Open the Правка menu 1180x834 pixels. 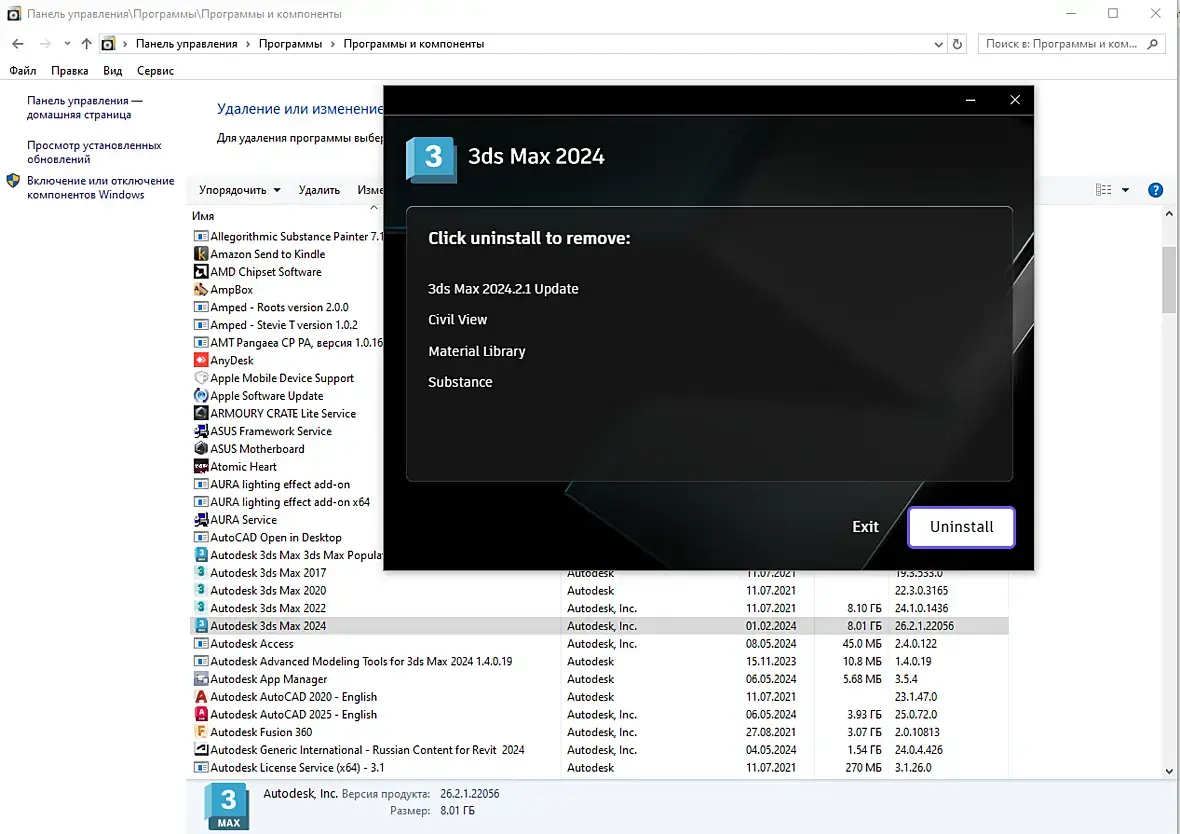[69, 71]
